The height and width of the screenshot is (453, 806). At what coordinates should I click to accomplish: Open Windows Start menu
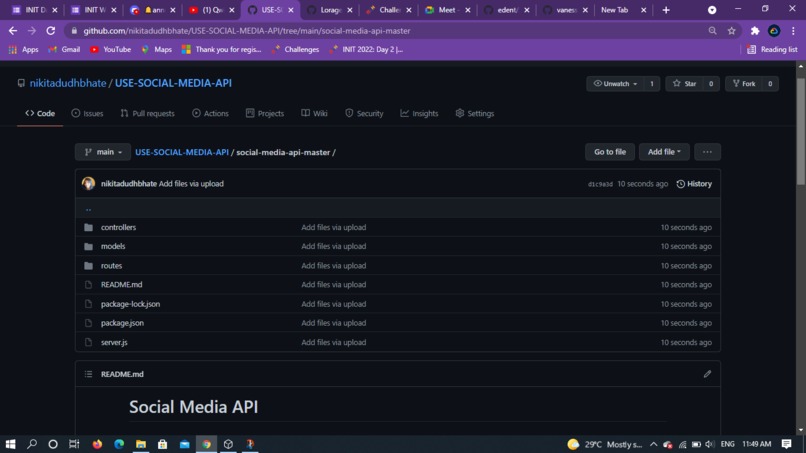10,444
